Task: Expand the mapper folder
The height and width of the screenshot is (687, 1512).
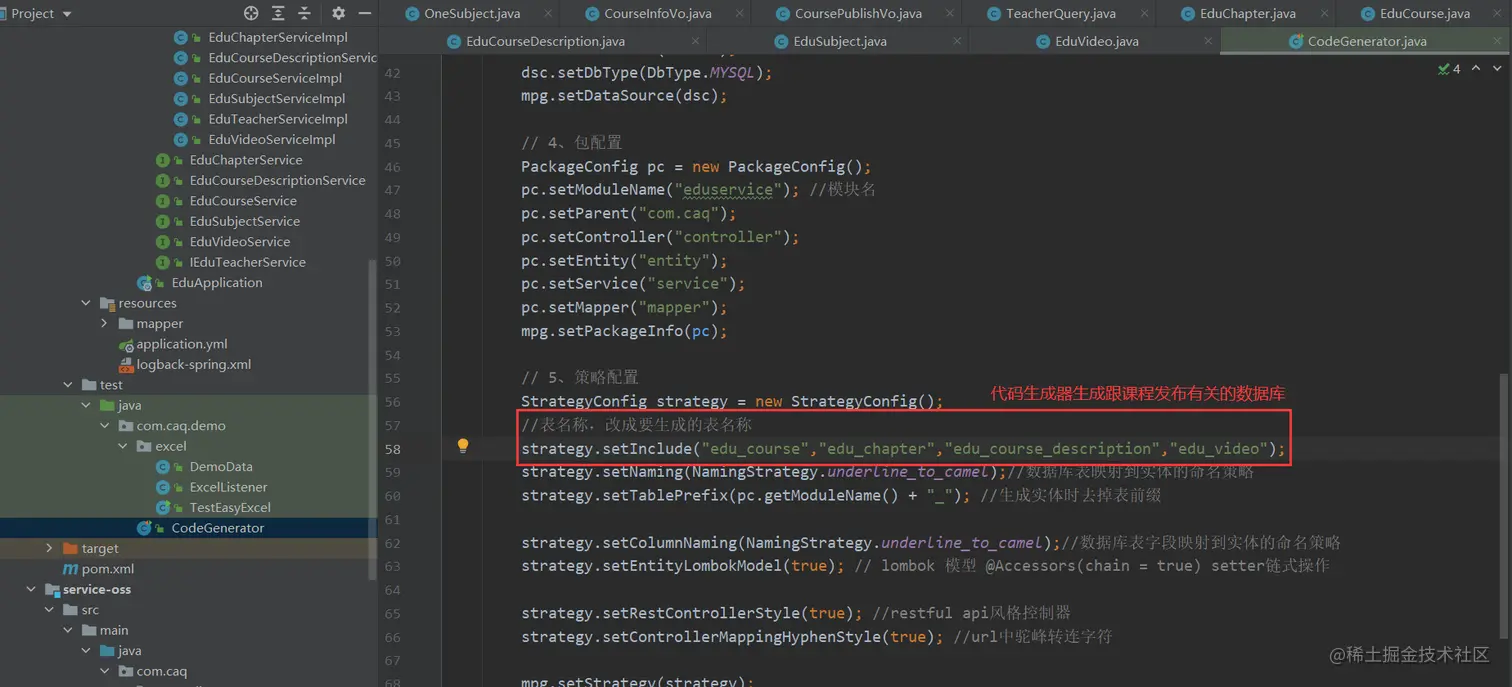Action: (104, 324)
